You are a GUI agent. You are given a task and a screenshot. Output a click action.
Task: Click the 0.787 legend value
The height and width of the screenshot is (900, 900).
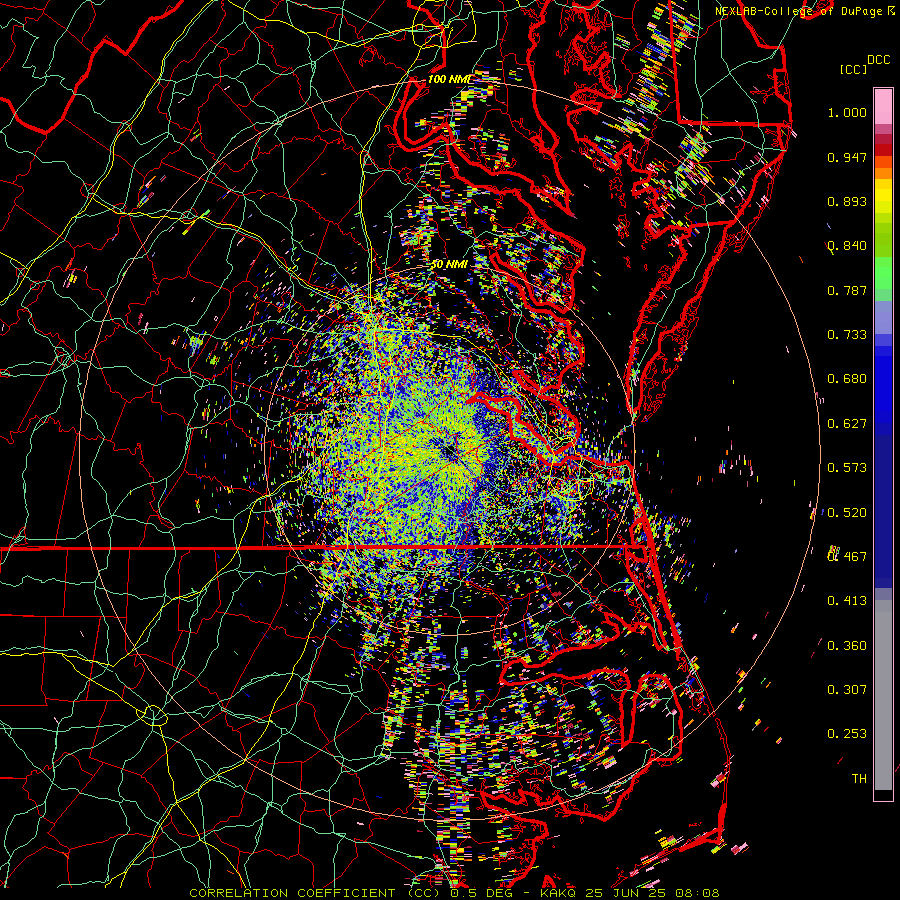coord(847,290)
